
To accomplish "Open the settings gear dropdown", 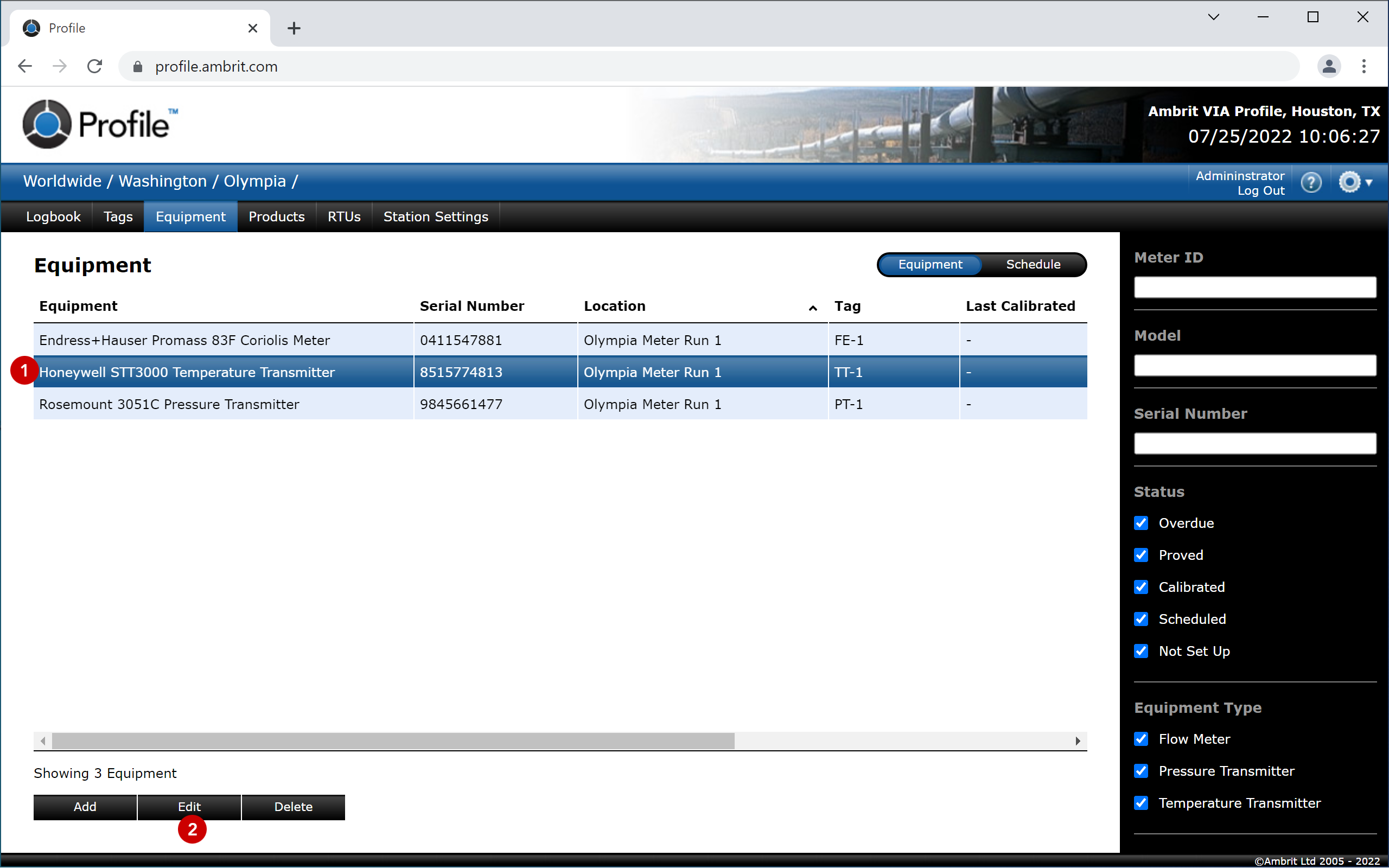I will click(x=1355, y=183).
